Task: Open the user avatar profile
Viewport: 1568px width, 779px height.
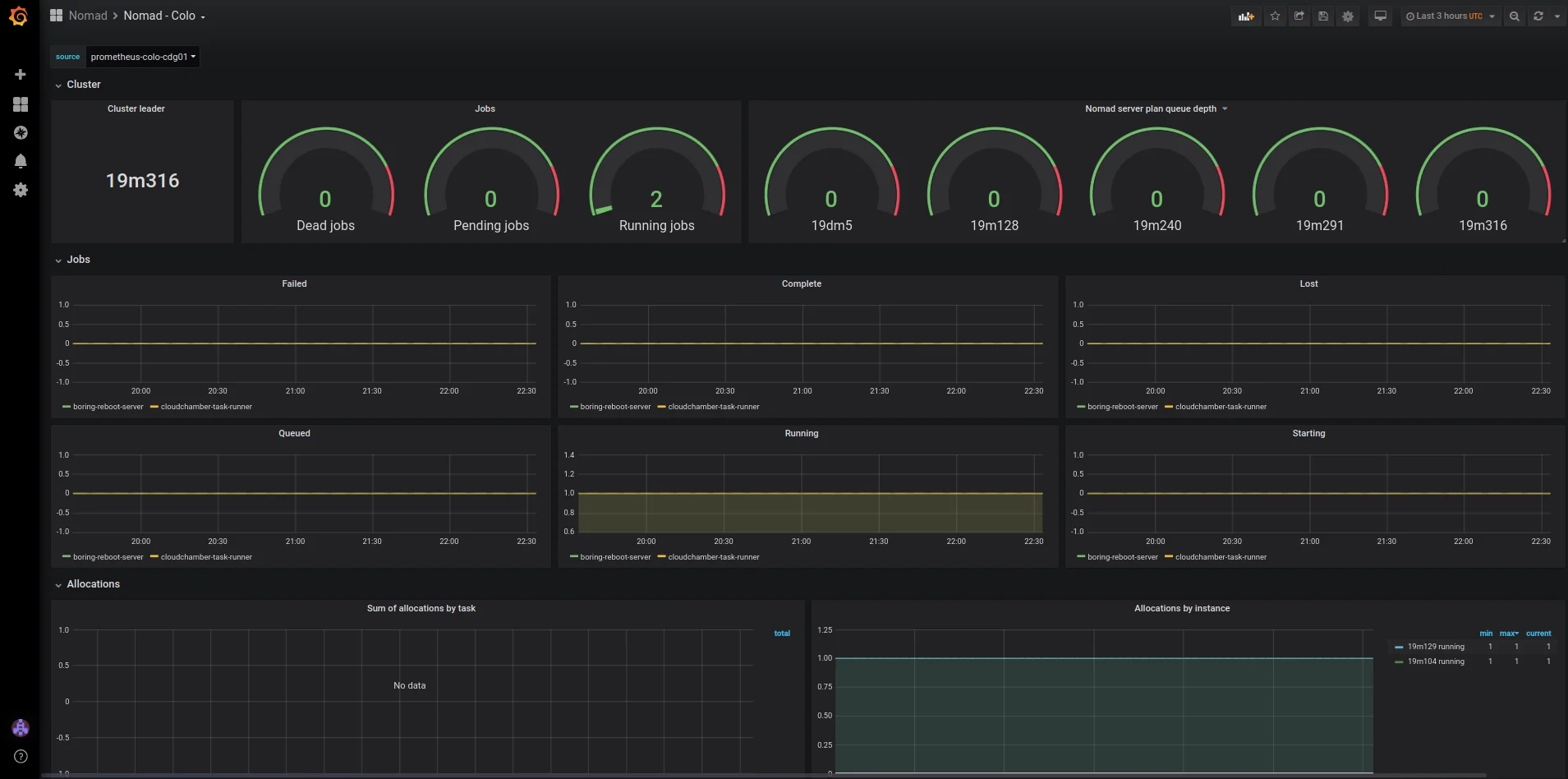Action: click(21, 727)
